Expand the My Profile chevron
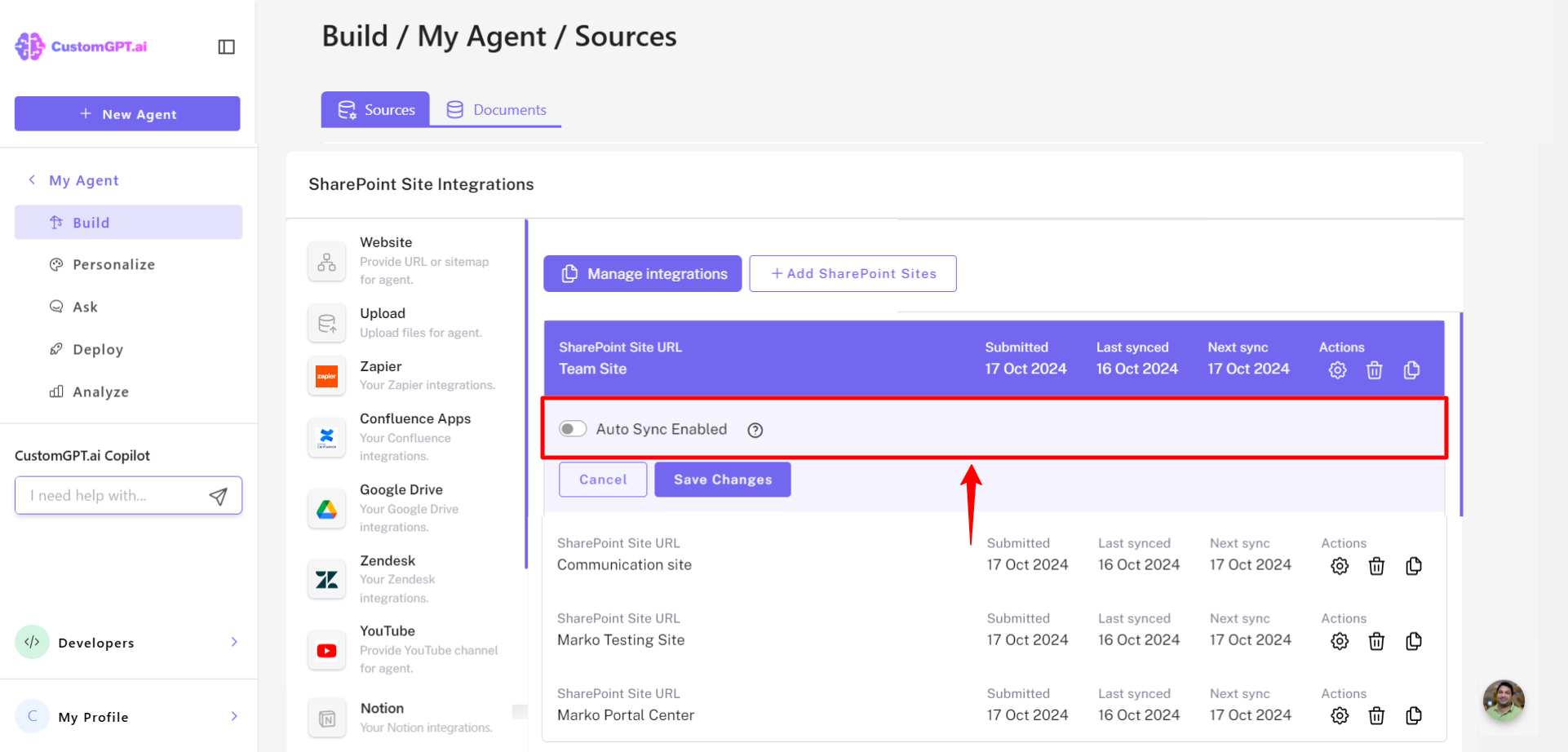1568x752 pixels. click(234, 716)
